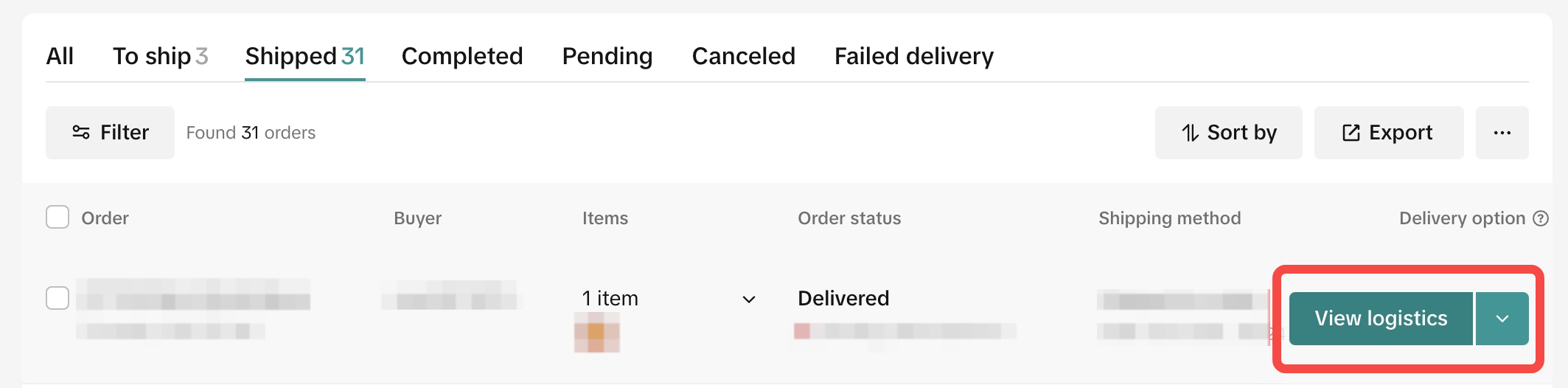This screenshot has width=1568, height=388.
Task: Click the Order column header
Action: click(105, 218)
